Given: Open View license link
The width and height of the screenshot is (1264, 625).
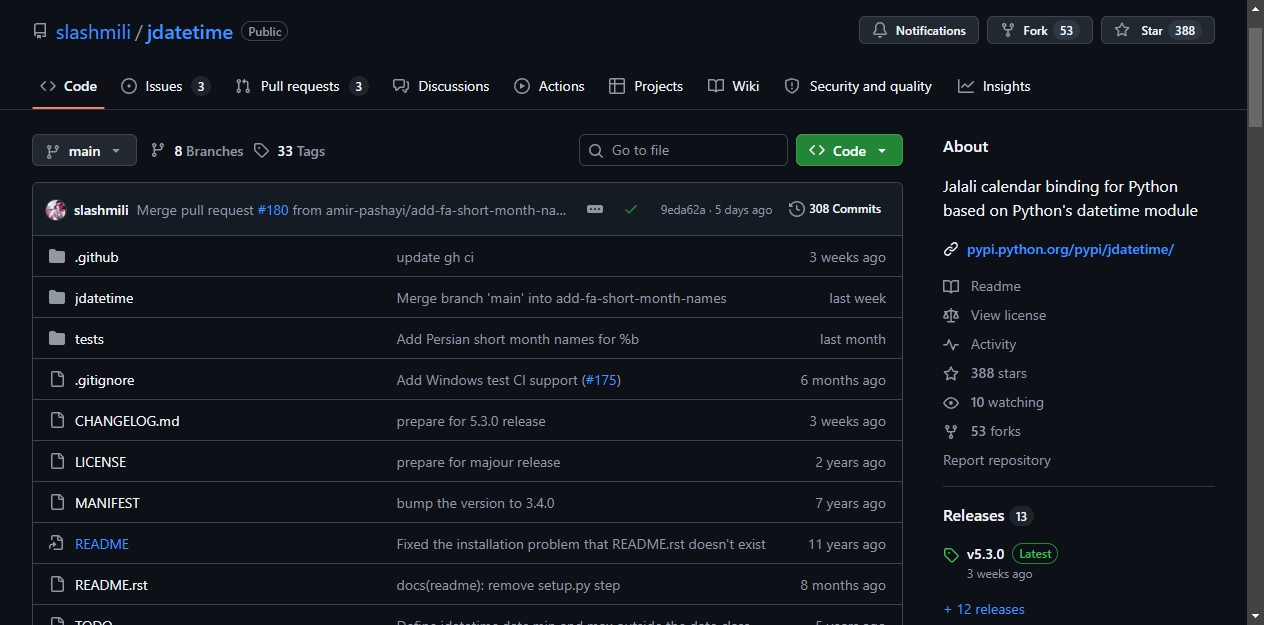Looking at the screenshot, I should (994, 315).
